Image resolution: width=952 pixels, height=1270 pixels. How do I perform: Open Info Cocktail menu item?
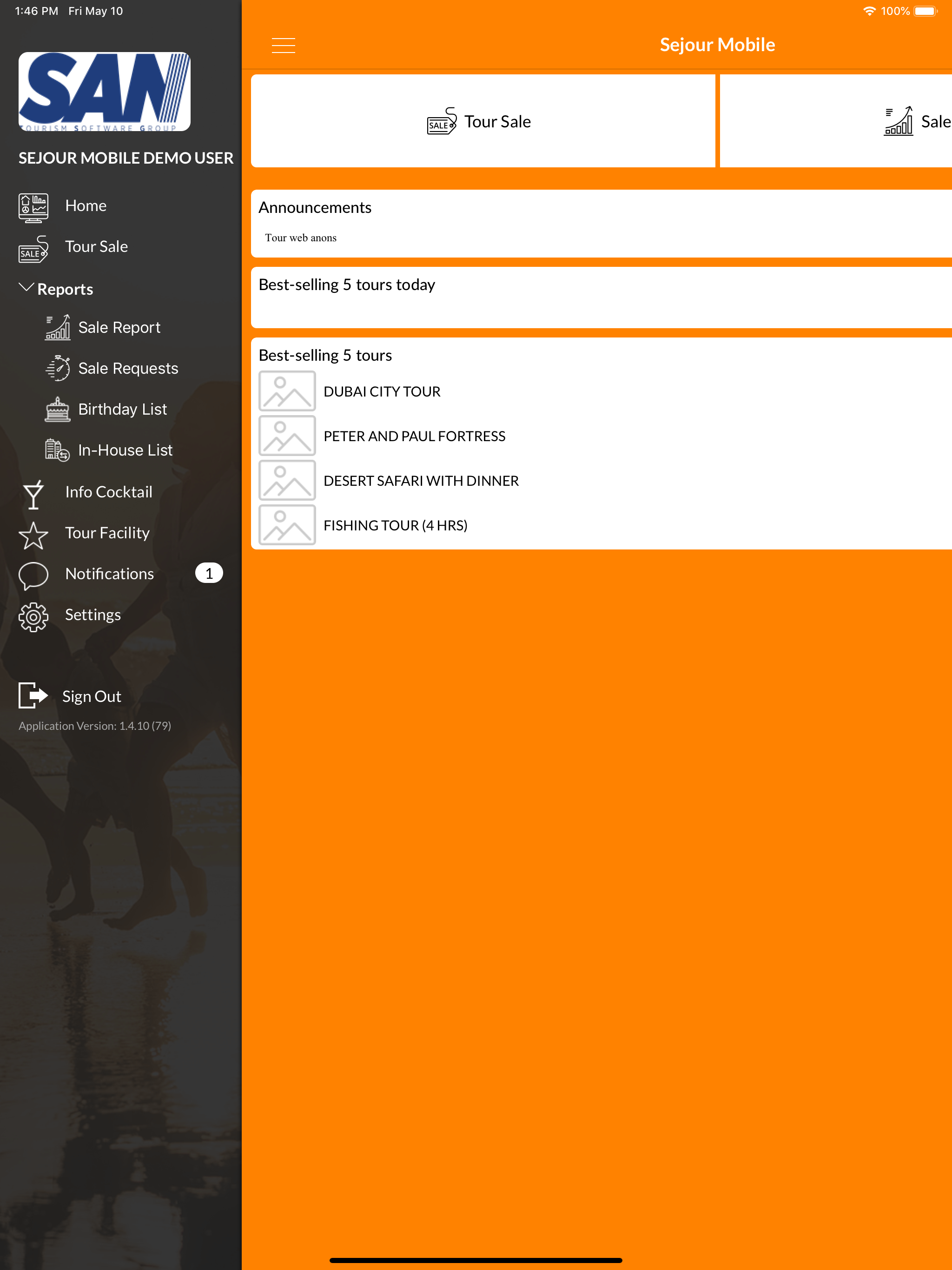pyautogui.click(x=108, y=492)
